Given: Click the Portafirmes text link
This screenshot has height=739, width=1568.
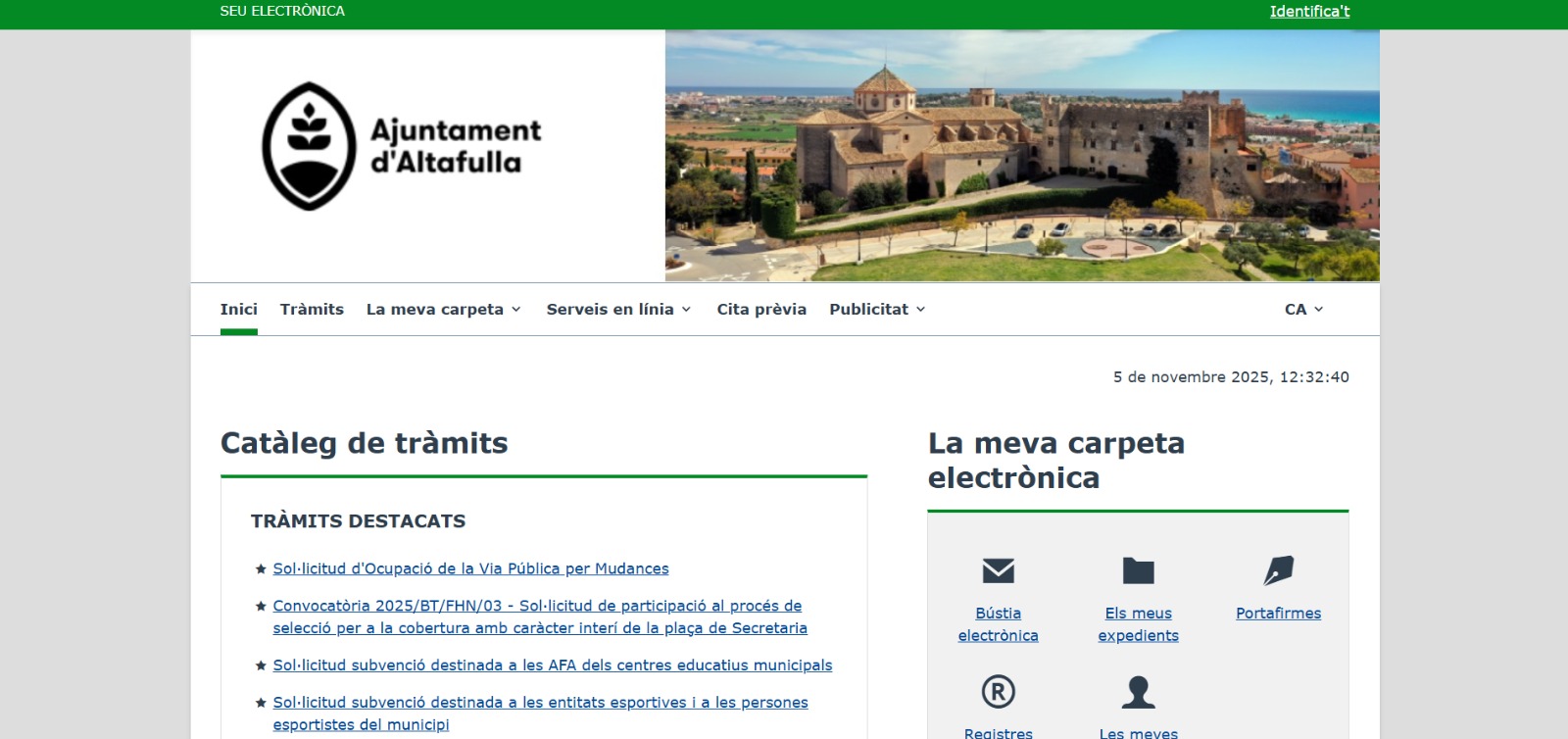Looking at the screenshot, I should point(1278,614).
